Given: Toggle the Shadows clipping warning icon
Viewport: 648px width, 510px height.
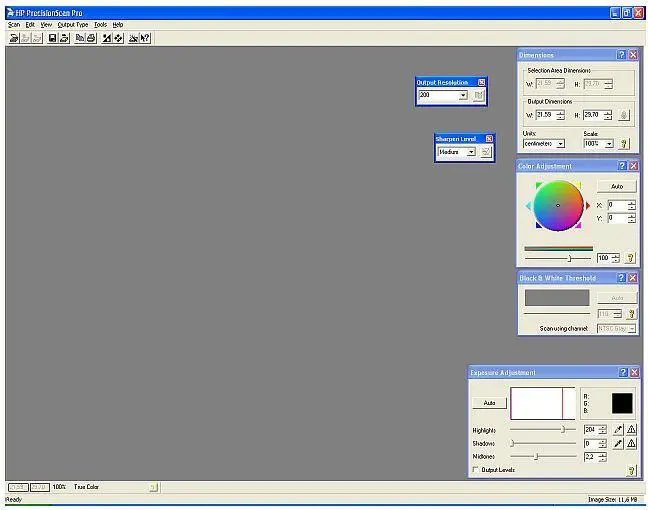Looking at the screenshot, I should (x=631, y=444).
